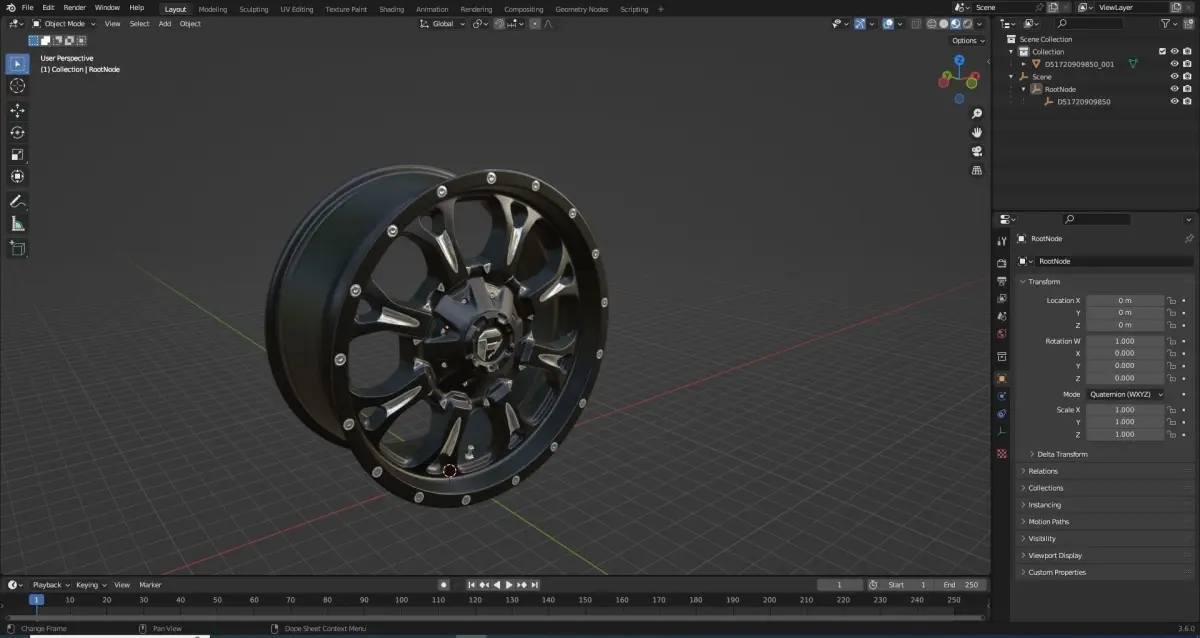Select the Select Box tool
Viewport: 1200px width, 638px height.
point(17,64)
